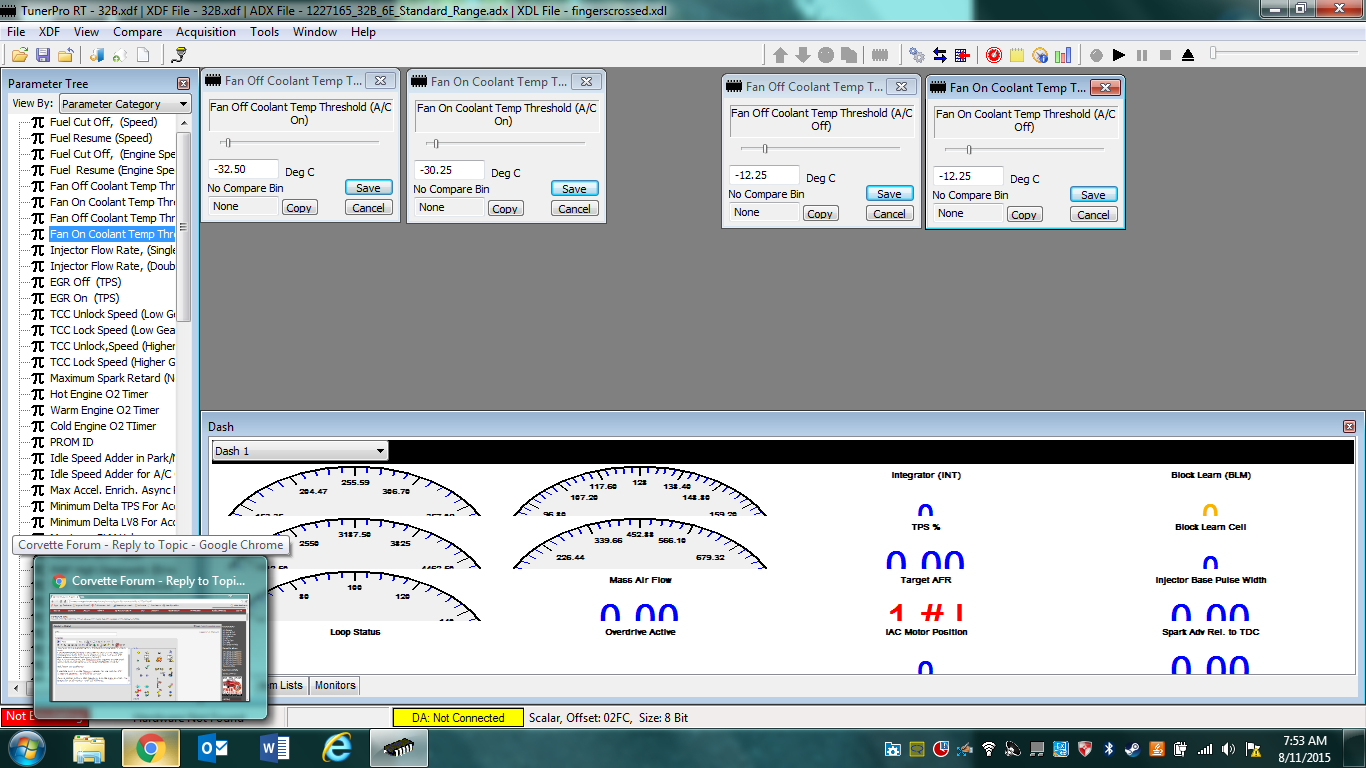Select TCC Lock Speed (Low Gear) parameter

point(112,330)
